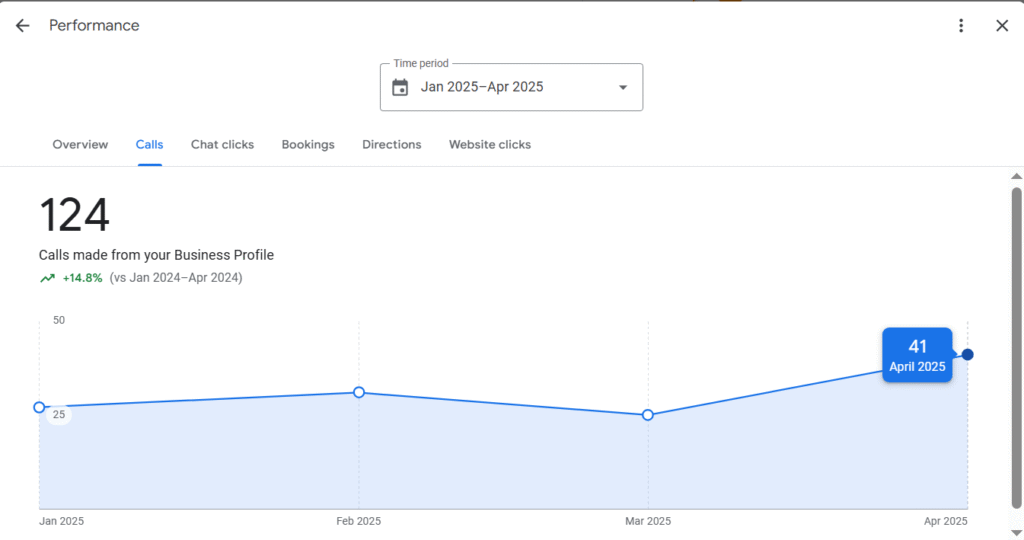Click the vertical scrollbar thumb

point(1016,348)
